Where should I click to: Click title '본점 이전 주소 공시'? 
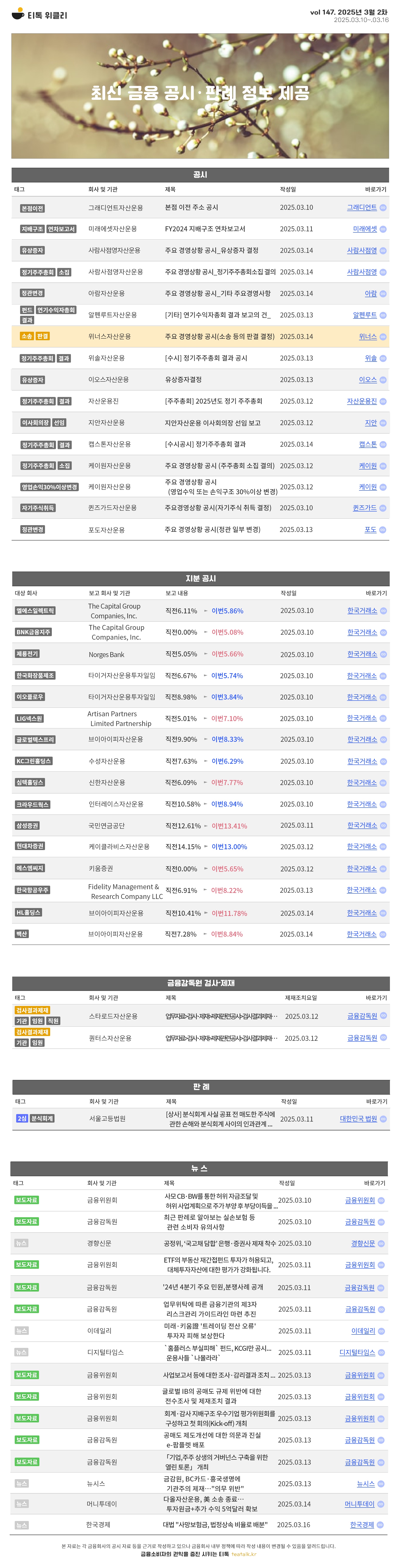point(191,207)
